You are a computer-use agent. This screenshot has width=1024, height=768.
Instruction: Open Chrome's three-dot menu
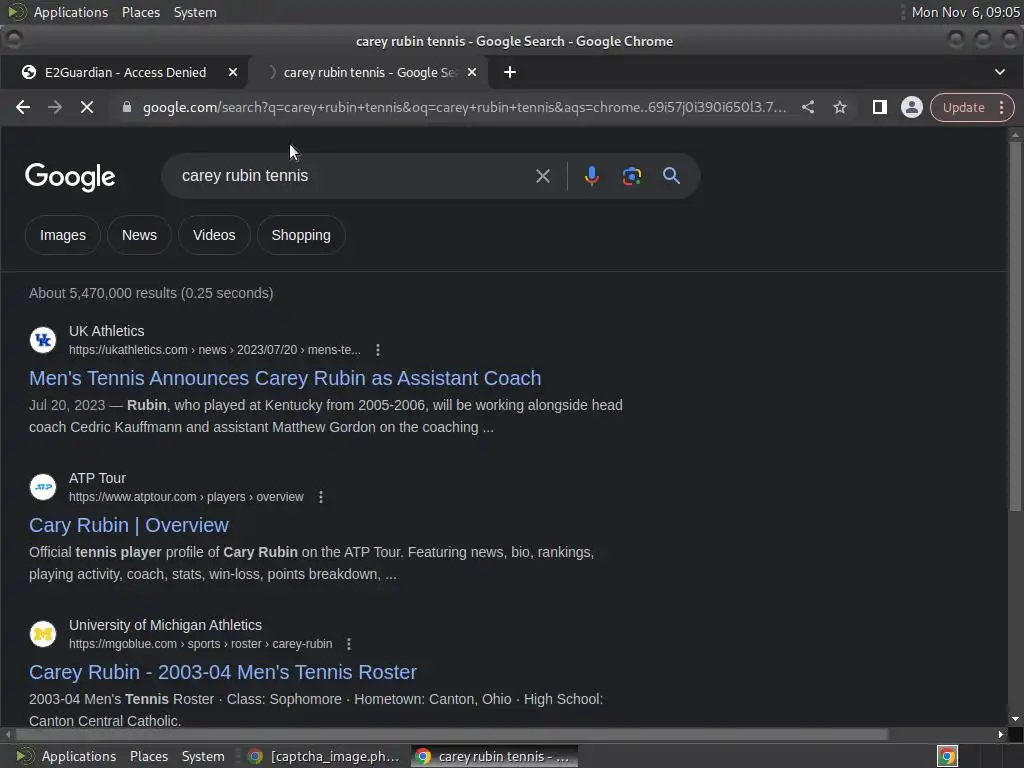[x=1002, y=107]
